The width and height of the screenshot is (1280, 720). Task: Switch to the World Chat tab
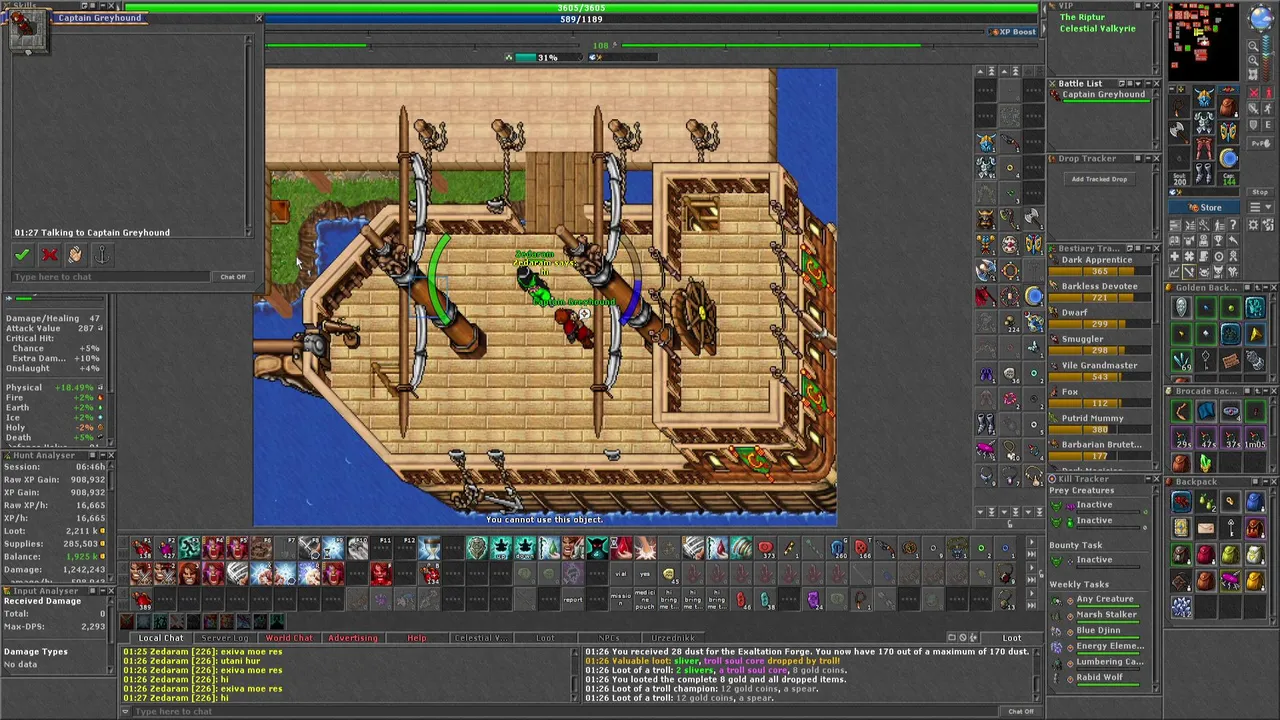pyautogui.click(x=289, y=638)
